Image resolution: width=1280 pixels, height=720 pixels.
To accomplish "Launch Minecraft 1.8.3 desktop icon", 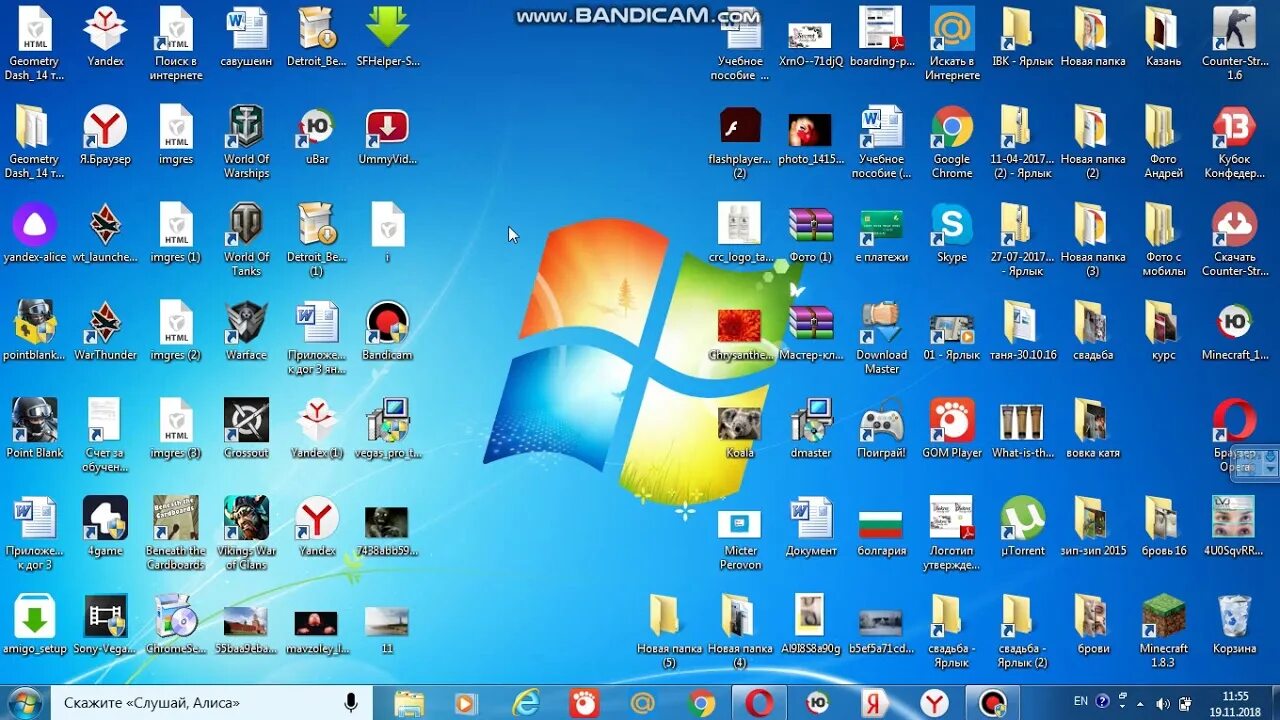I will tap(1164, 631).
